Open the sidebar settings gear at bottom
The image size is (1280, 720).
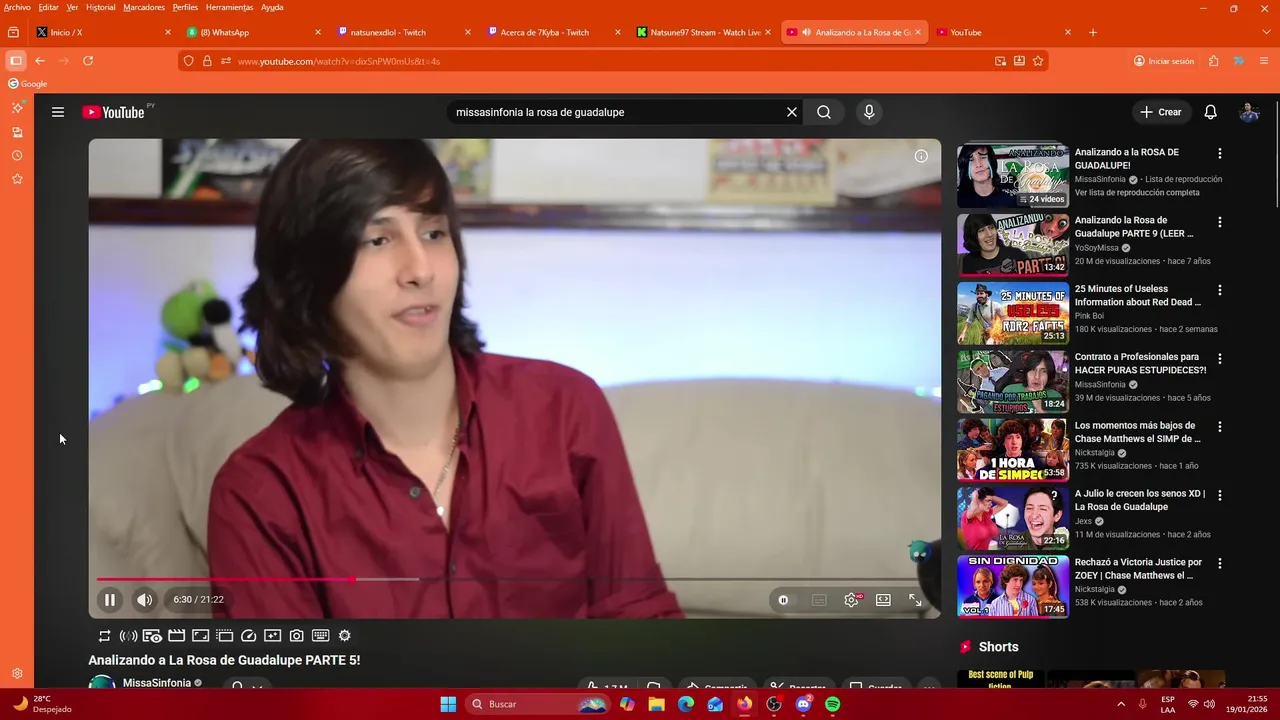pos(17,674)
